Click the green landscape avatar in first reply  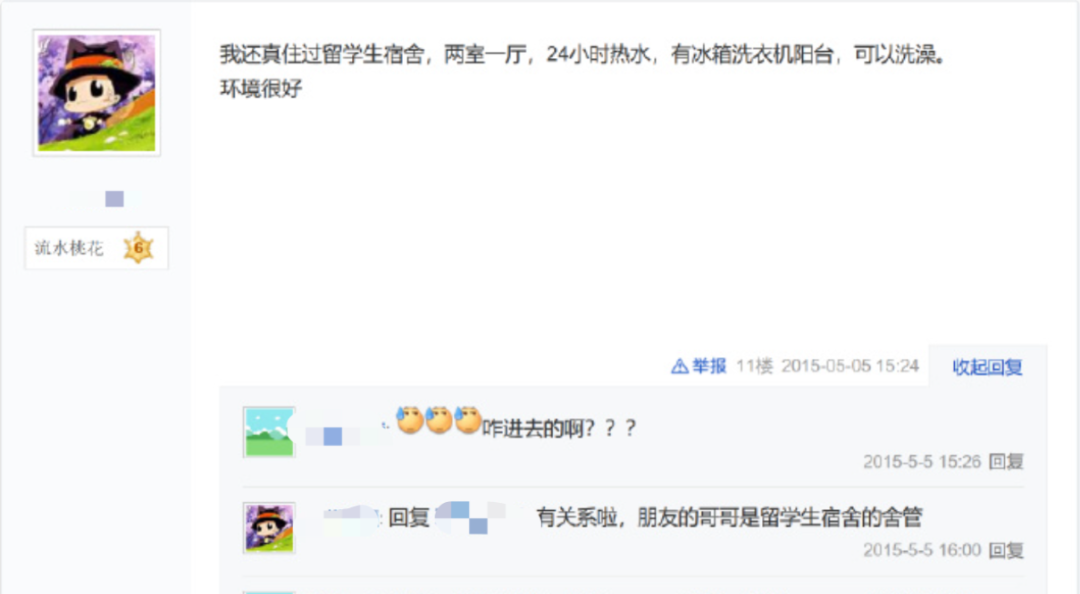pyautogui.click(x=269, y=432)
